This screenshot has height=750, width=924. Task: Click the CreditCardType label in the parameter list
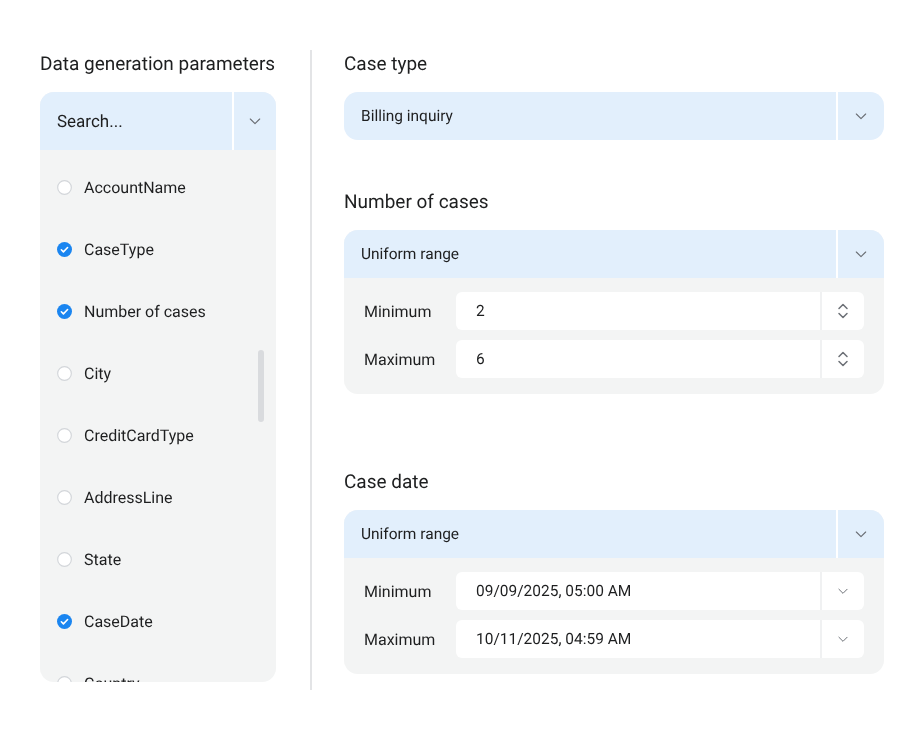pyautogui.click(x=139, y=435)
